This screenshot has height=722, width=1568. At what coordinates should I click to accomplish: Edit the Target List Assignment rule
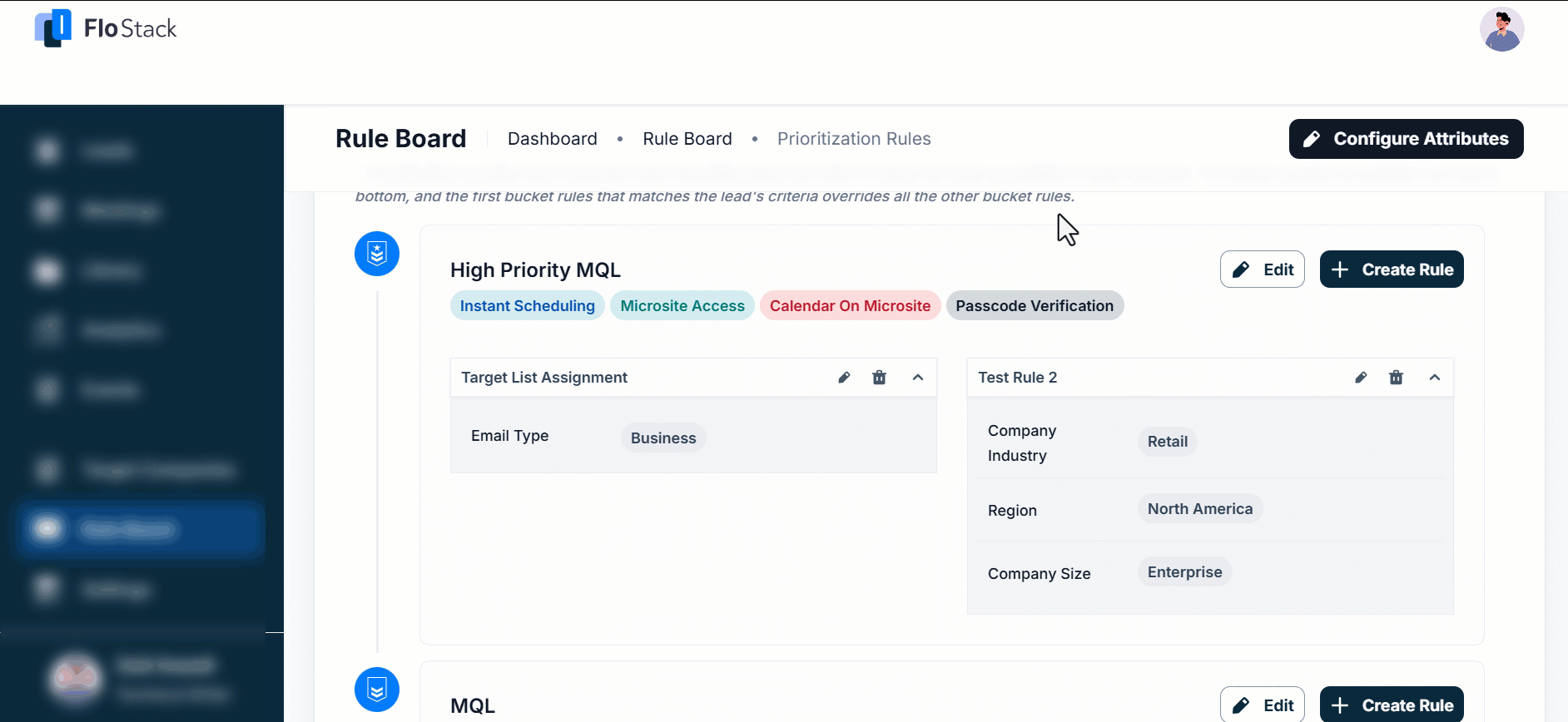[x=844, y=378]
